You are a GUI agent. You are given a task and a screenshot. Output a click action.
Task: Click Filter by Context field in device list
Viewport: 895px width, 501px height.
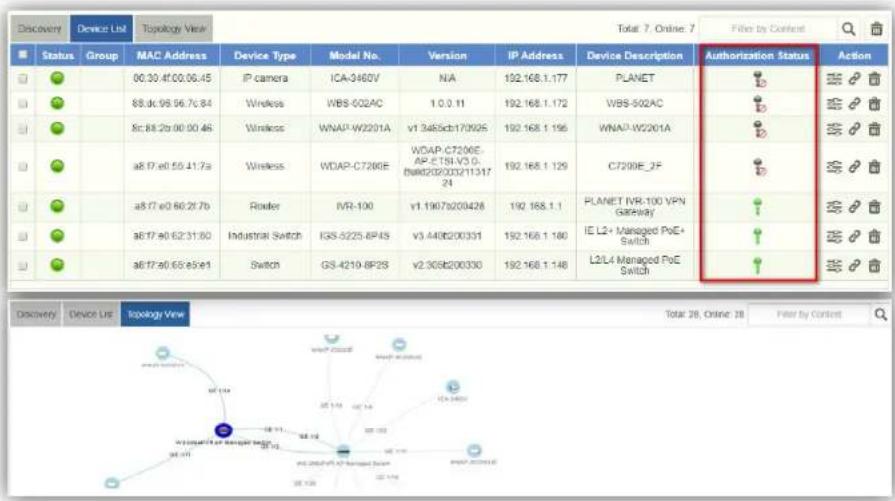(768, 29)
